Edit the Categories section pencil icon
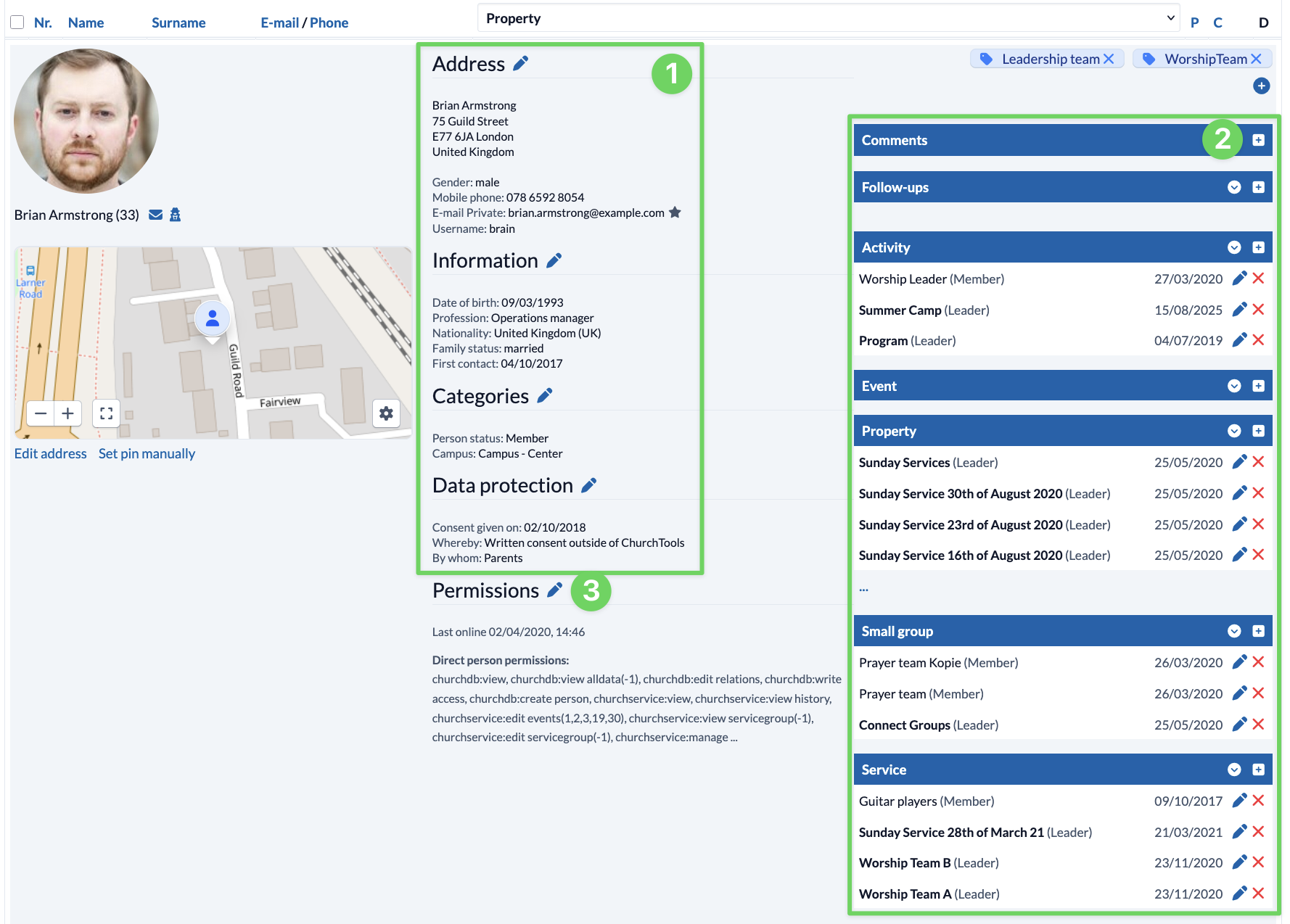This screenshot has height=924, width=1290. click(x=545, y=396)
